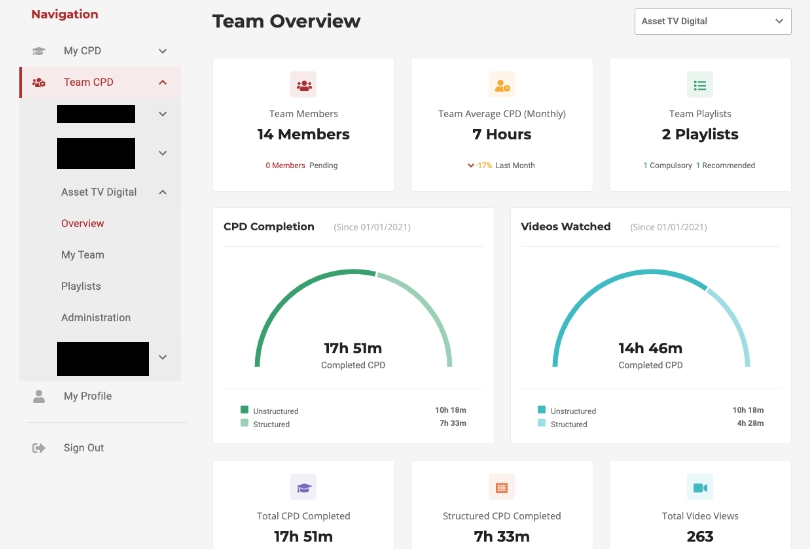
Task: Click the Sign Out arrow icon
Action: [x=39, y=448]
